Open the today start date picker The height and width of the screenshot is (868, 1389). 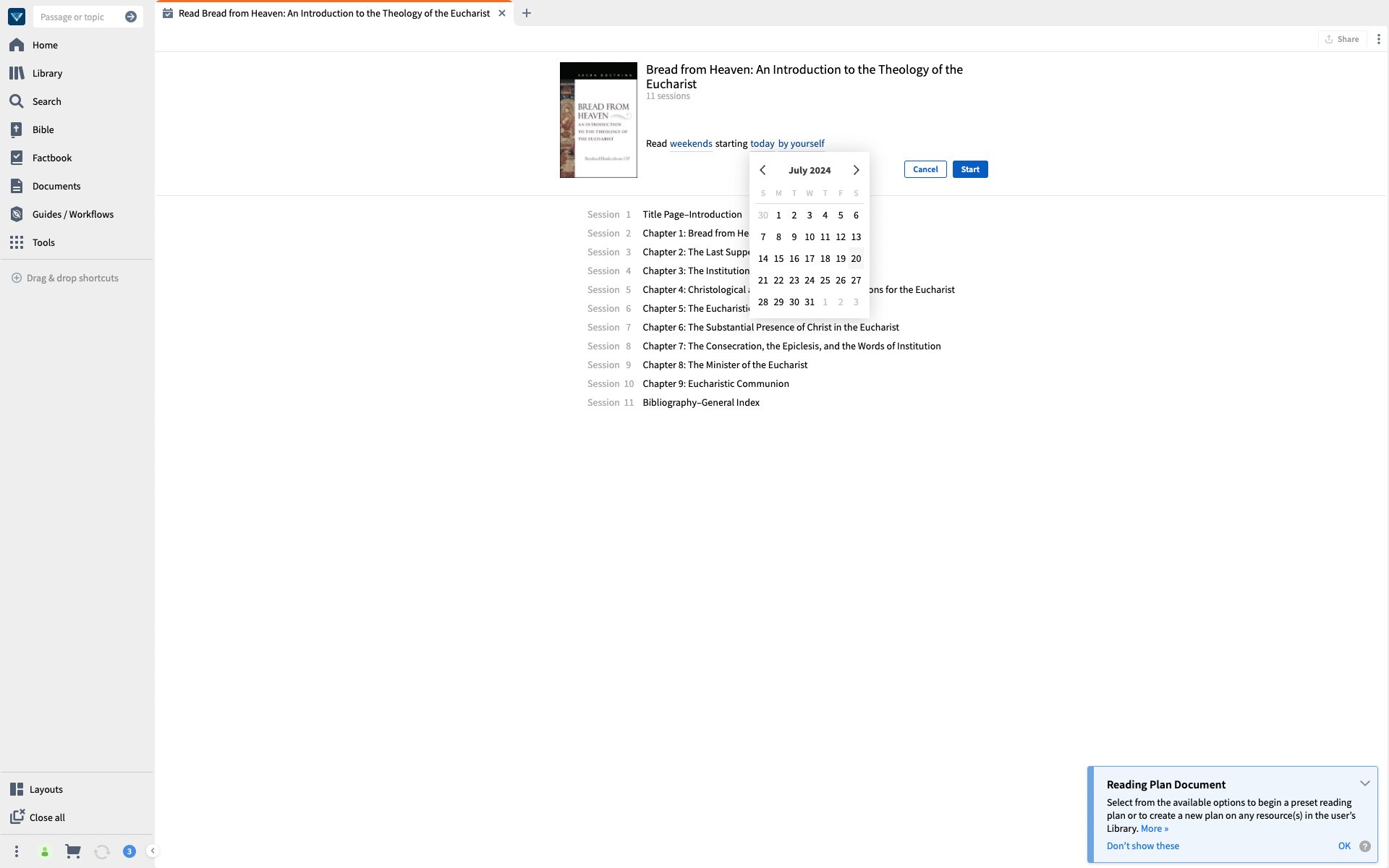tap(763, 143)
